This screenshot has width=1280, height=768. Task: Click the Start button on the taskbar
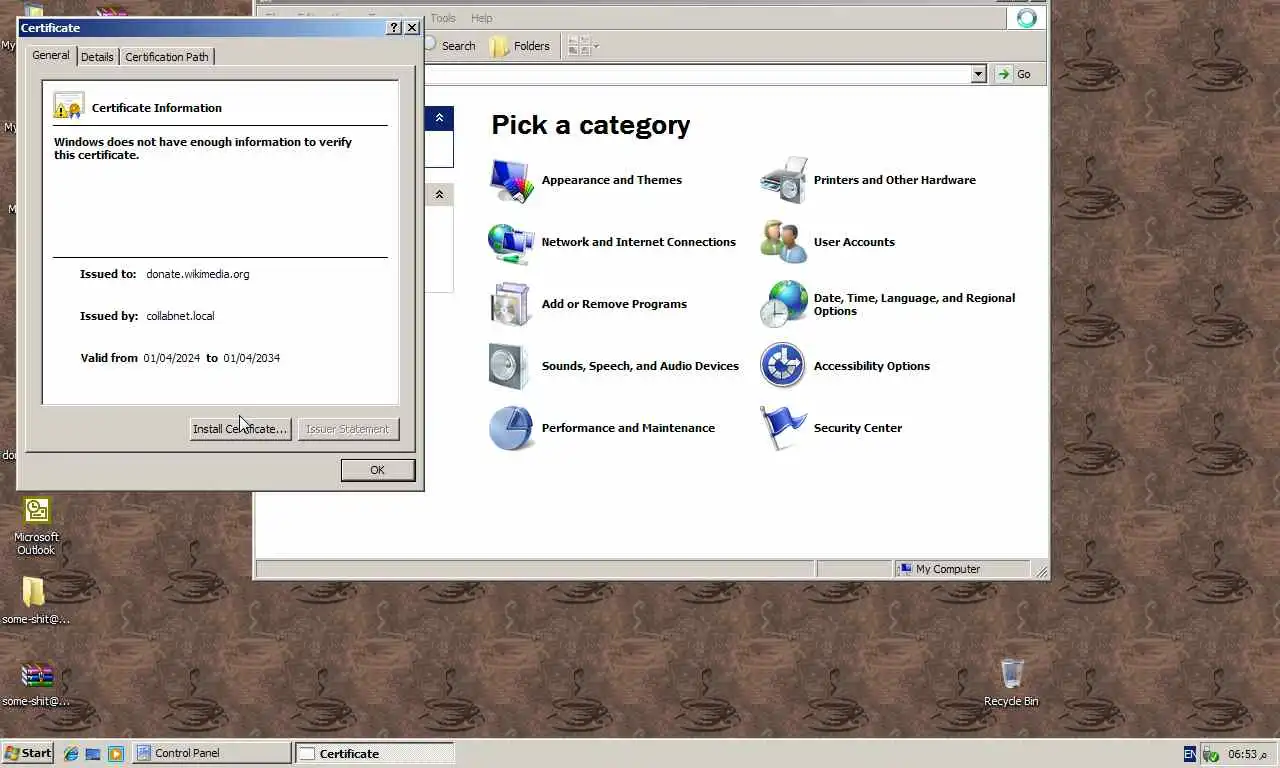tap(28, 753)
